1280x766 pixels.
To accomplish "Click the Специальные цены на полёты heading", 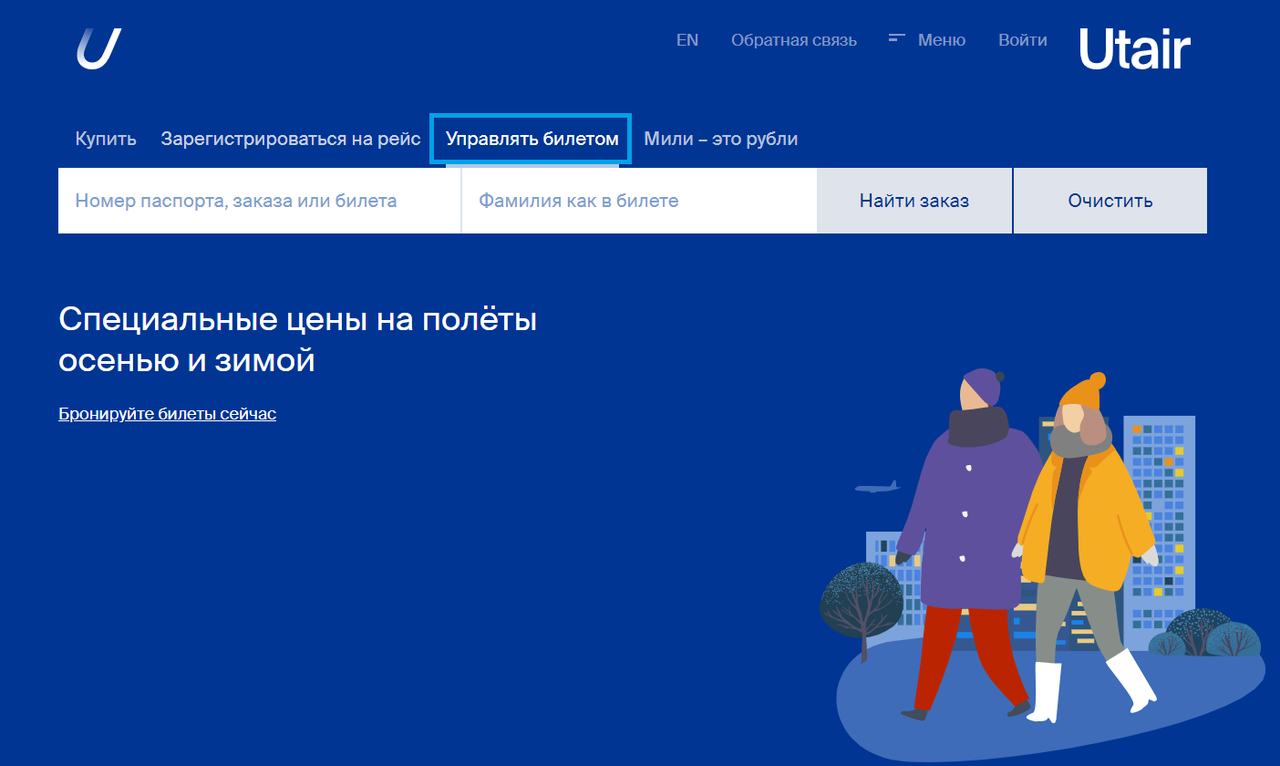I will (x=298, y=339).
